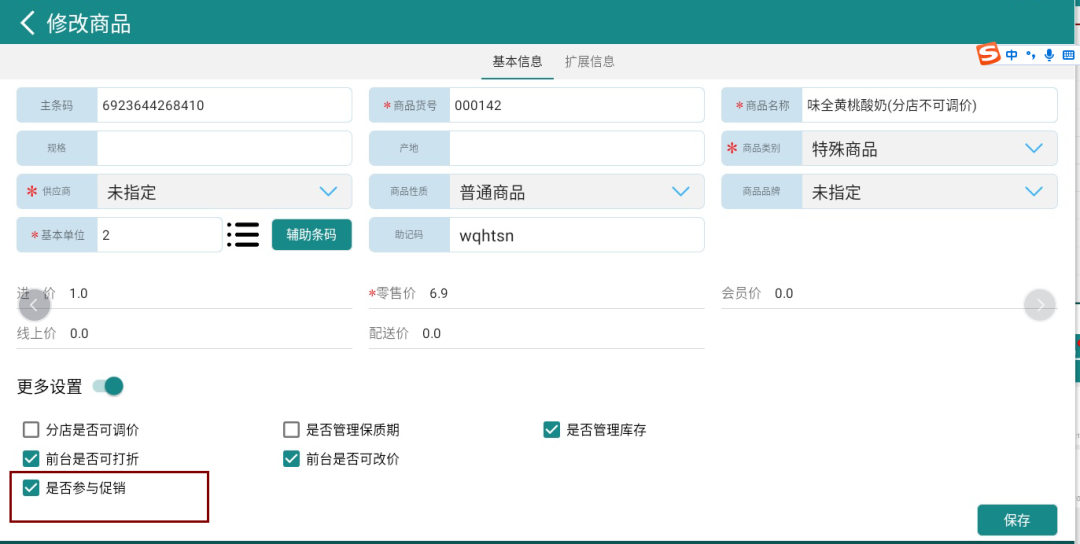Select the 基本信息 tab
This screenshot has width=1080, height=544.
tap(518, 61)
